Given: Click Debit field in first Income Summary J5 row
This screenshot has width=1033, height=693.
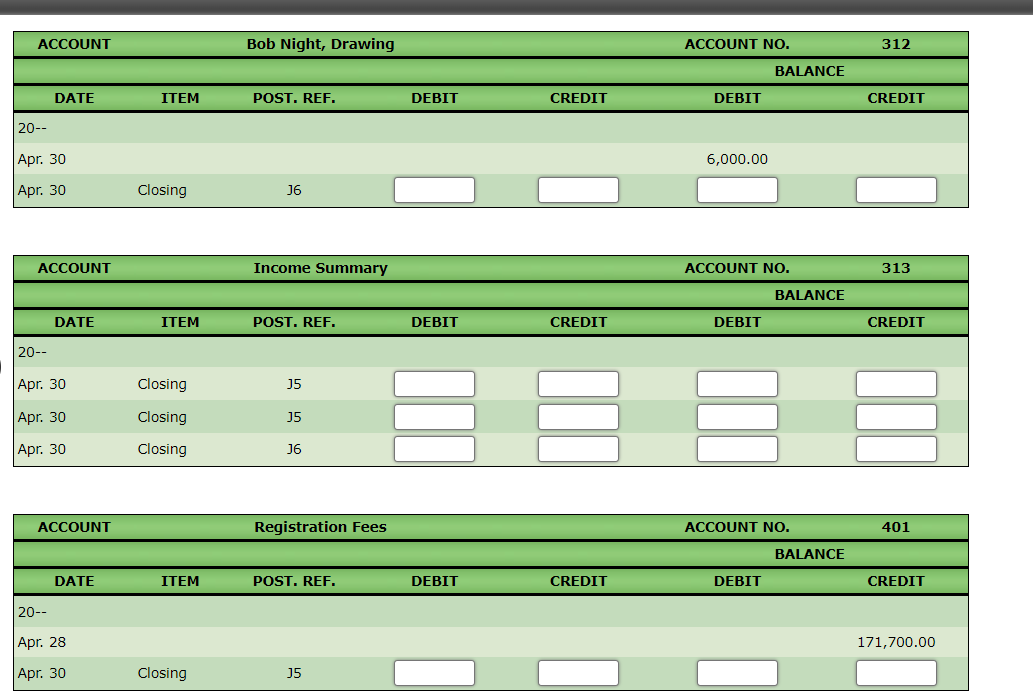Looking at the screenshot, I should pyautogui.click(x=434, y=384).
